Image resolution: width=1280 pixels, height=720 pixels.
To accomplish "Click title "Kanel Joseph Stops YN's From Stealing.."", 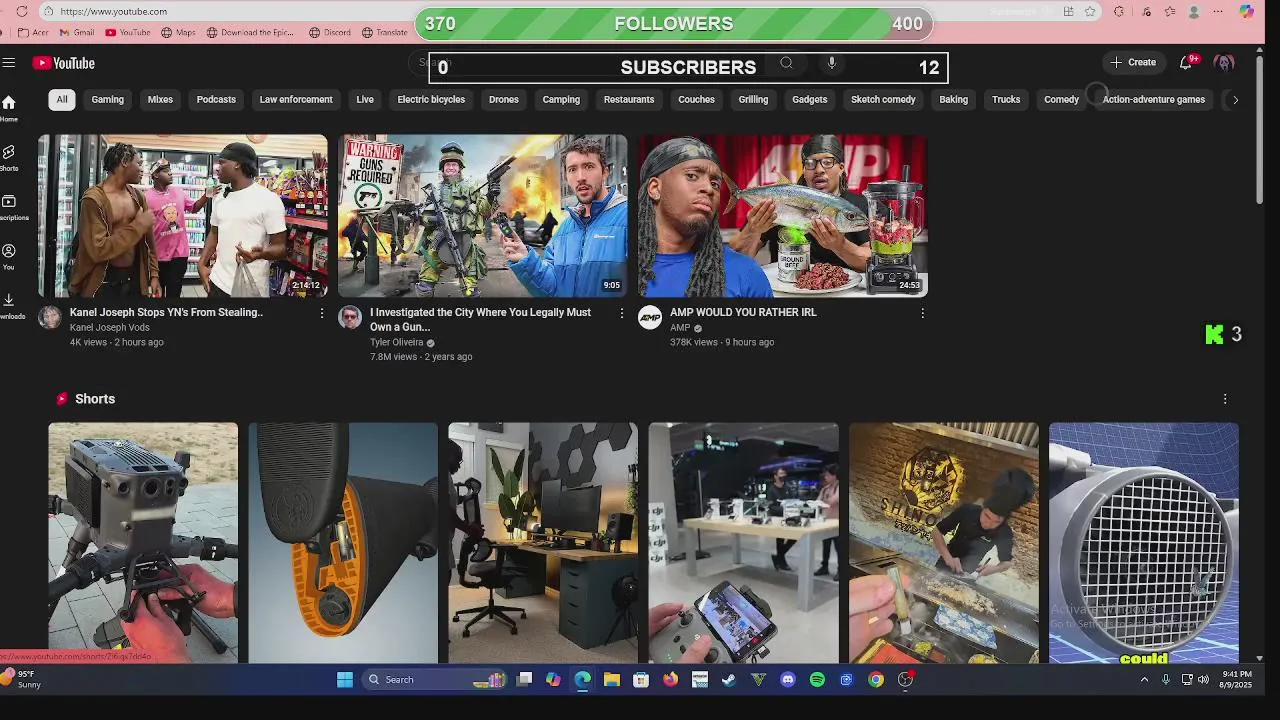I will pyautogui.click(x=166, y=312).
